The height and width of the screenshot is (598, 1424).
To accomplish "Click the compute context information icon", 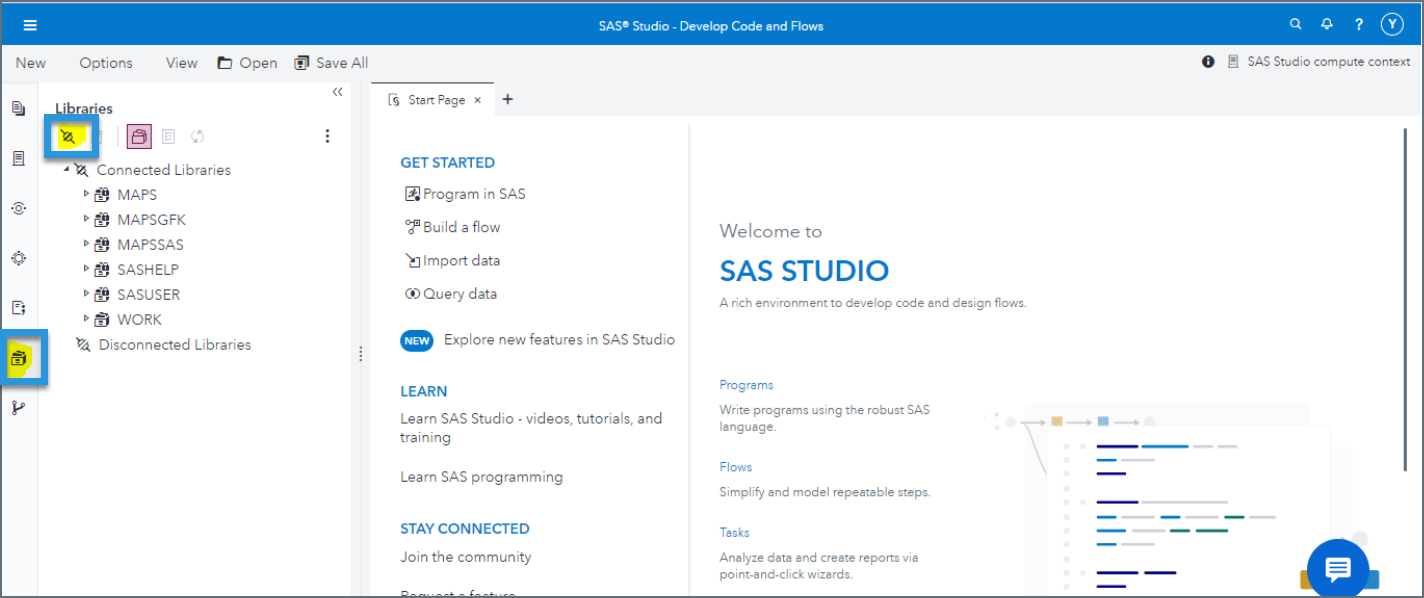I will tap(1208, 61).
